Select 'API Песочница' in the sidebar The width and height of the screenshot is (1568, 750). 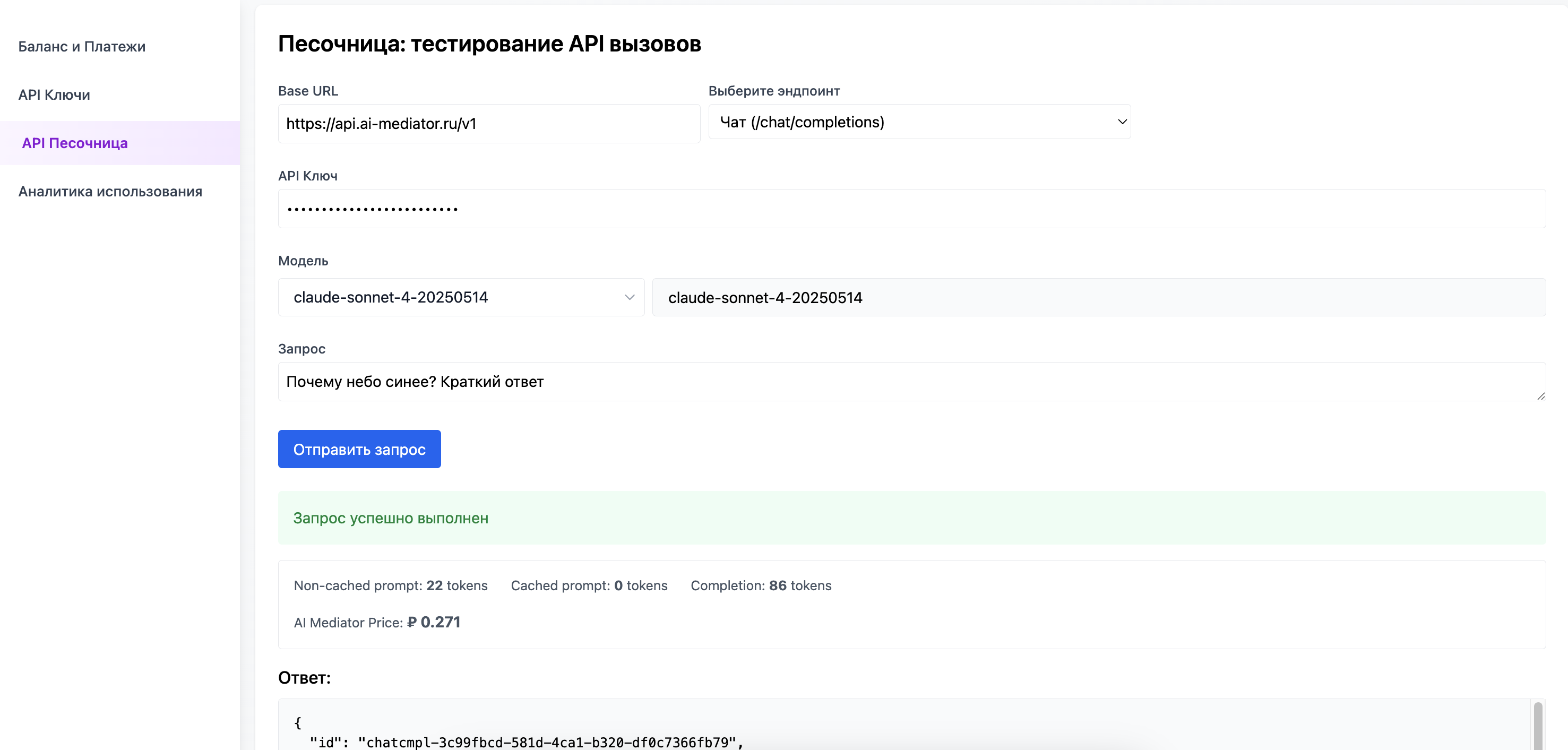click(74, 143)
